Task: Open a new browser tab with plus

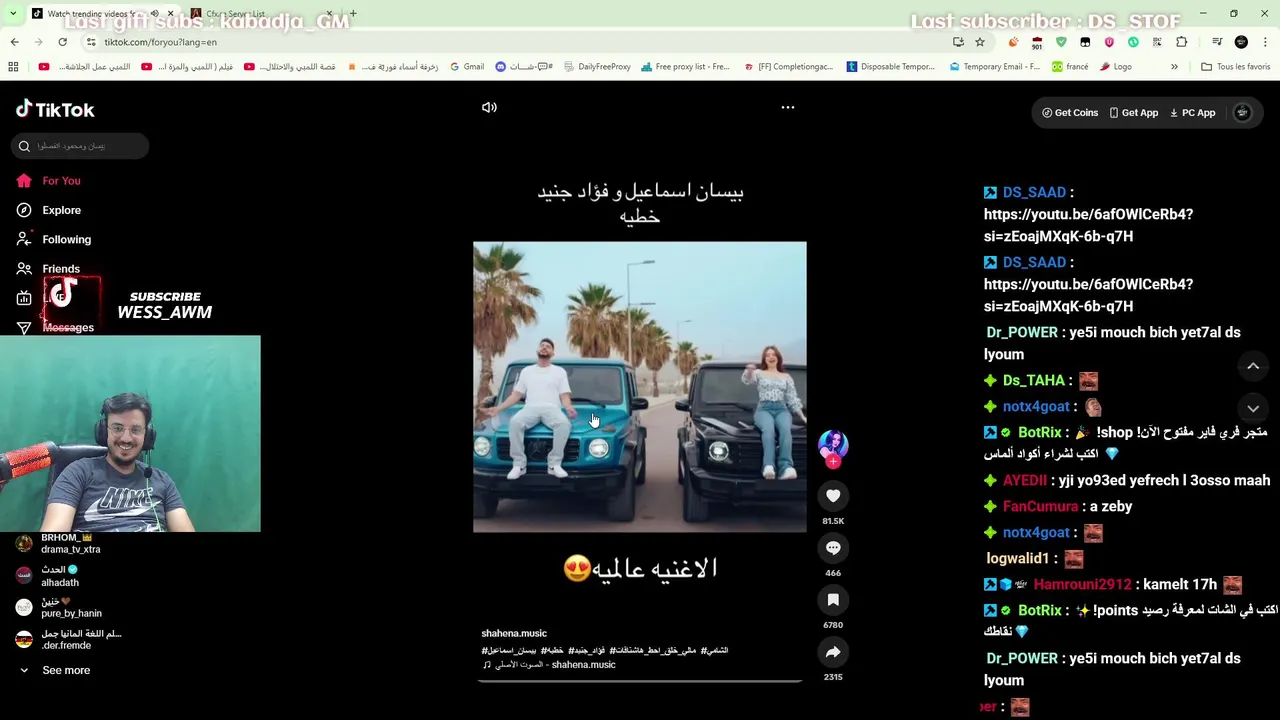Action: [x=353, y=14]
